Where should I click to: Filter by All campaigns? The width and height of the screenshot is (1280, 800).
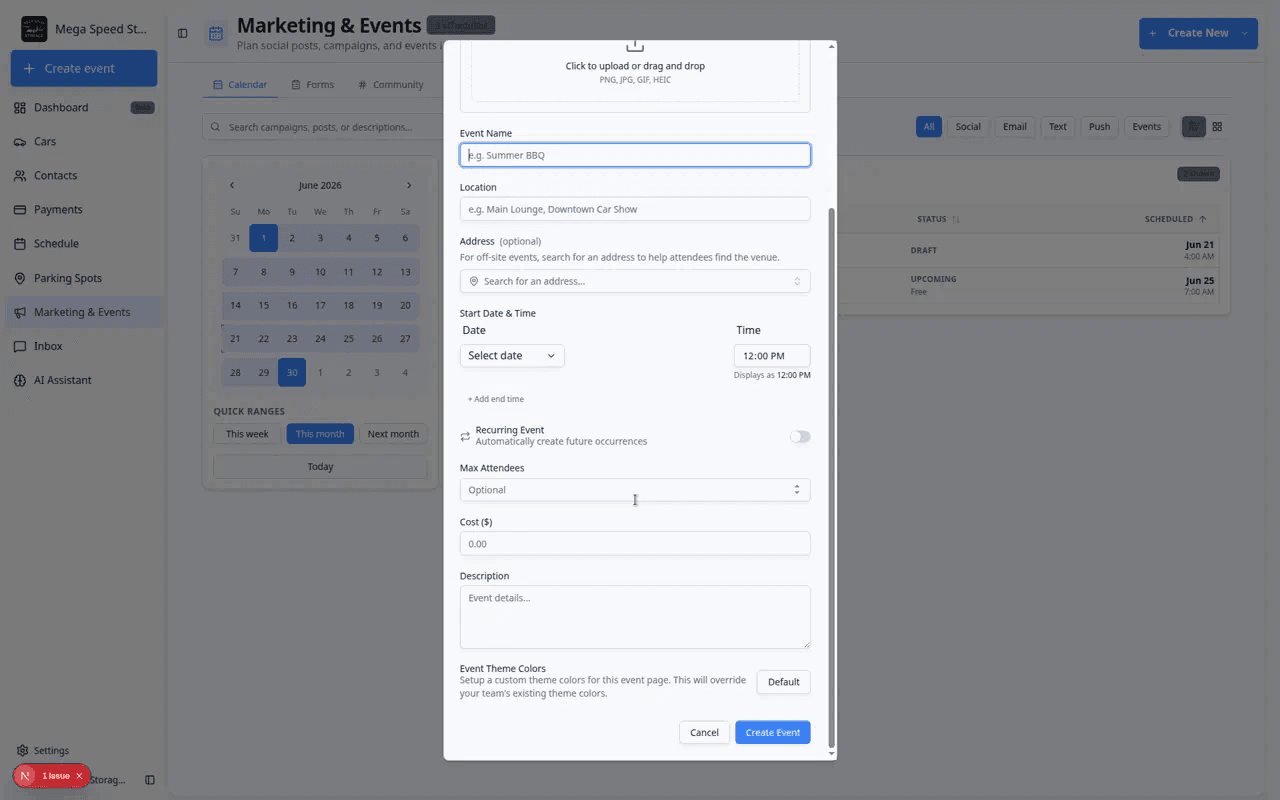click(929, 127)
